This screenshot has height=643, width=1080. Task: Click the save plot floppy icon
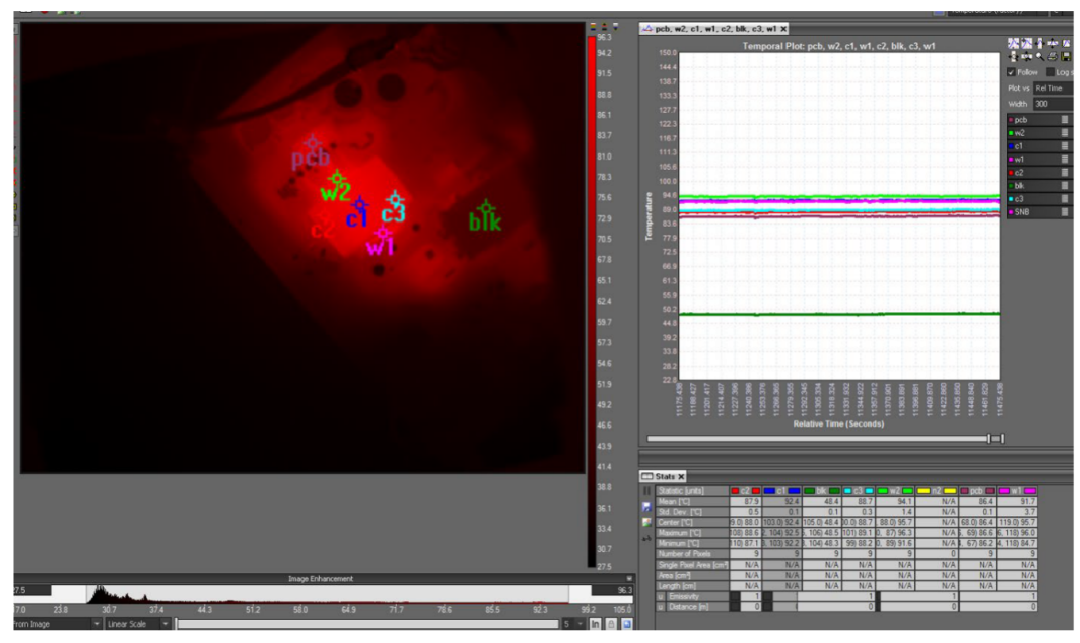tap(1066, 56)
